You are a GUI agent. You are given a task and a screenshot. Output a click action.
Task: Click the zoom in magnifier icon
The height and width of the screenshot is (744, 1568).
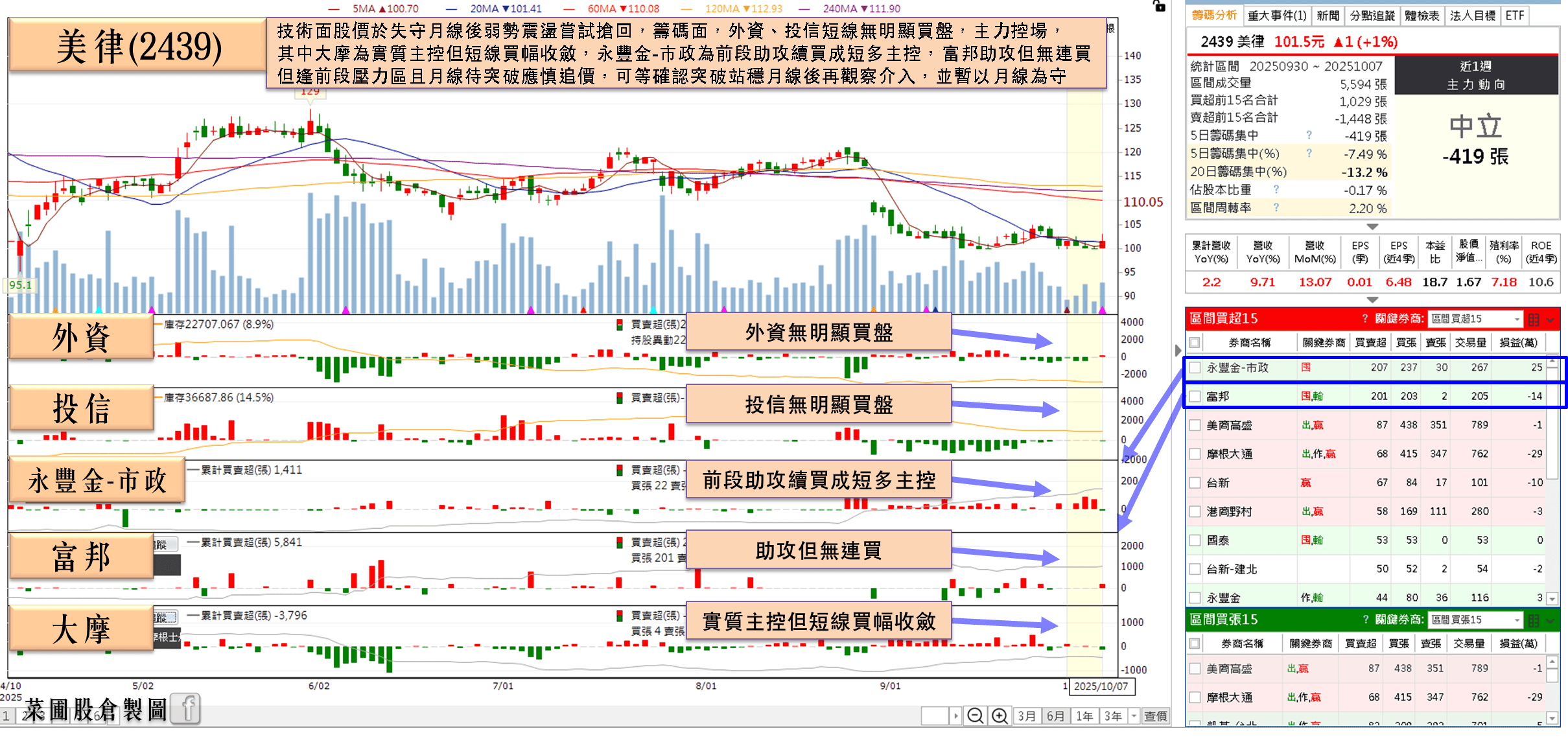point(1000,716)
